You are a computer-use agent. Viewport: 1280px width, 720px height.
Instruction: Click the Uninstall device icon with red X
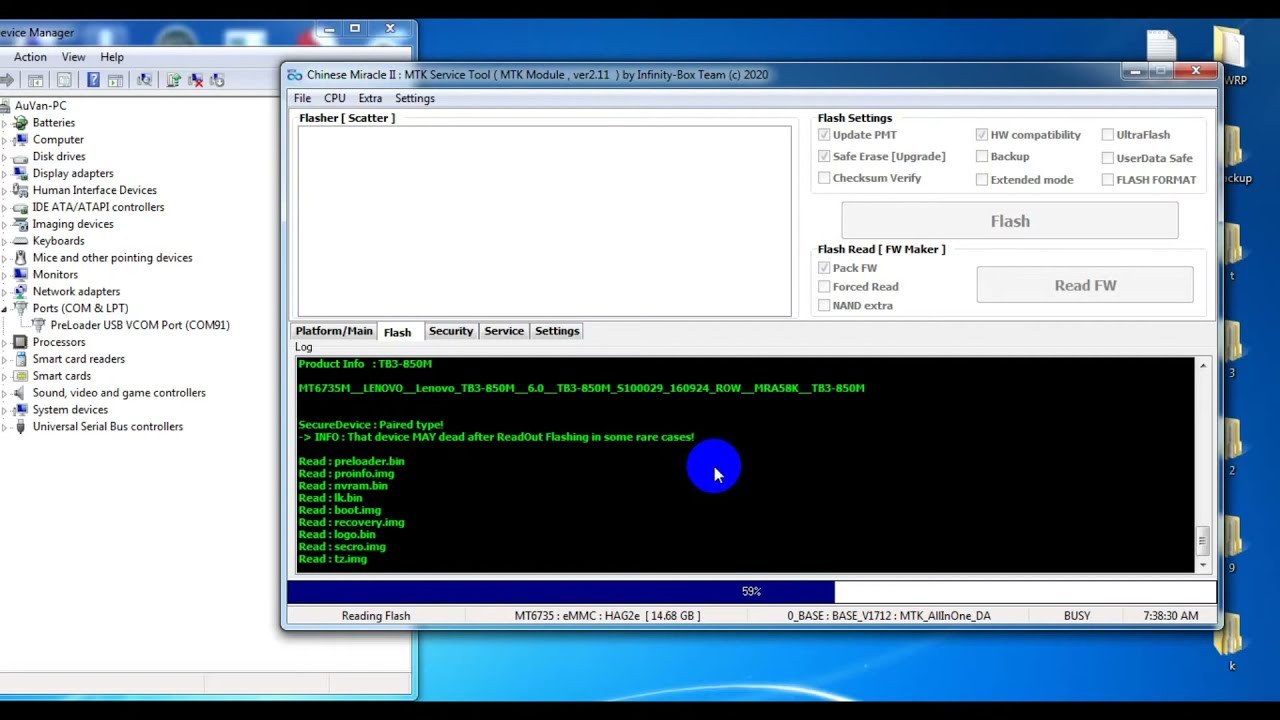tap(195, 80)
